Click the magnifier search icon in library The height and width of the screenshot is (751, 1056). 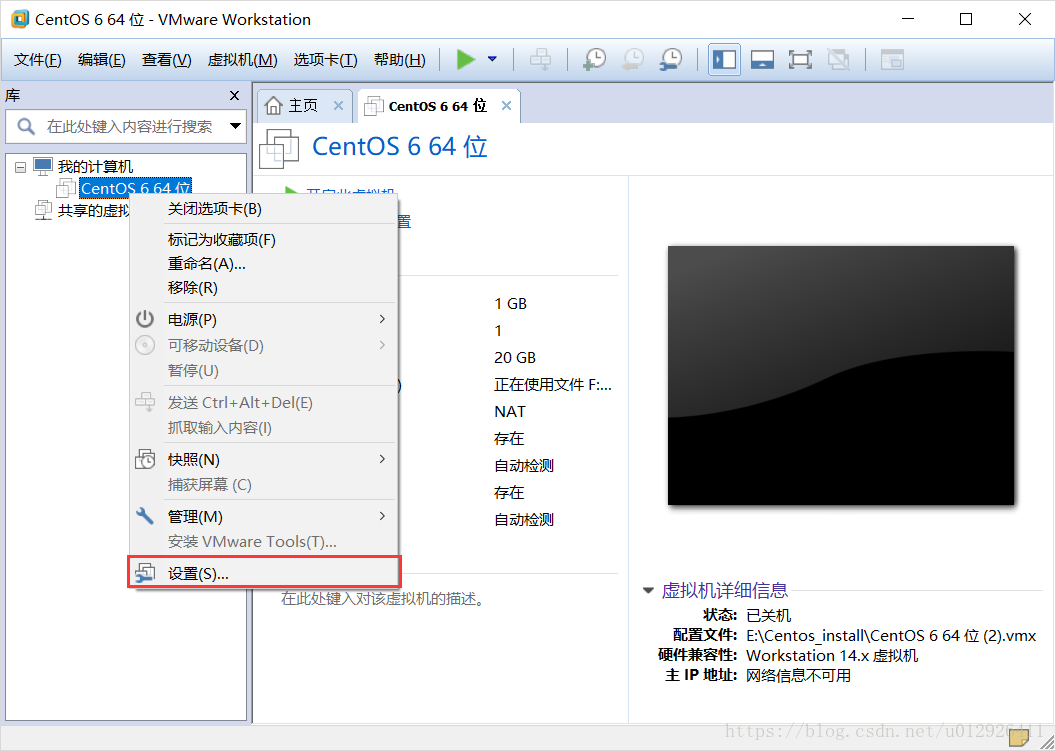[x=26, y=126]
